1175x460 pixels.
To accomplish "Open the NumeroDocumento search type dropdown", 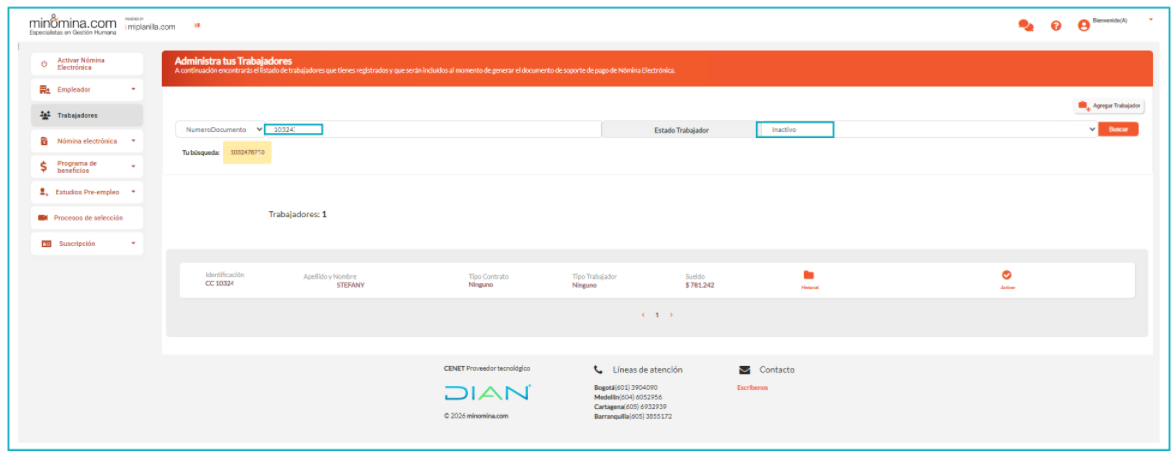I will pos(220,129).
